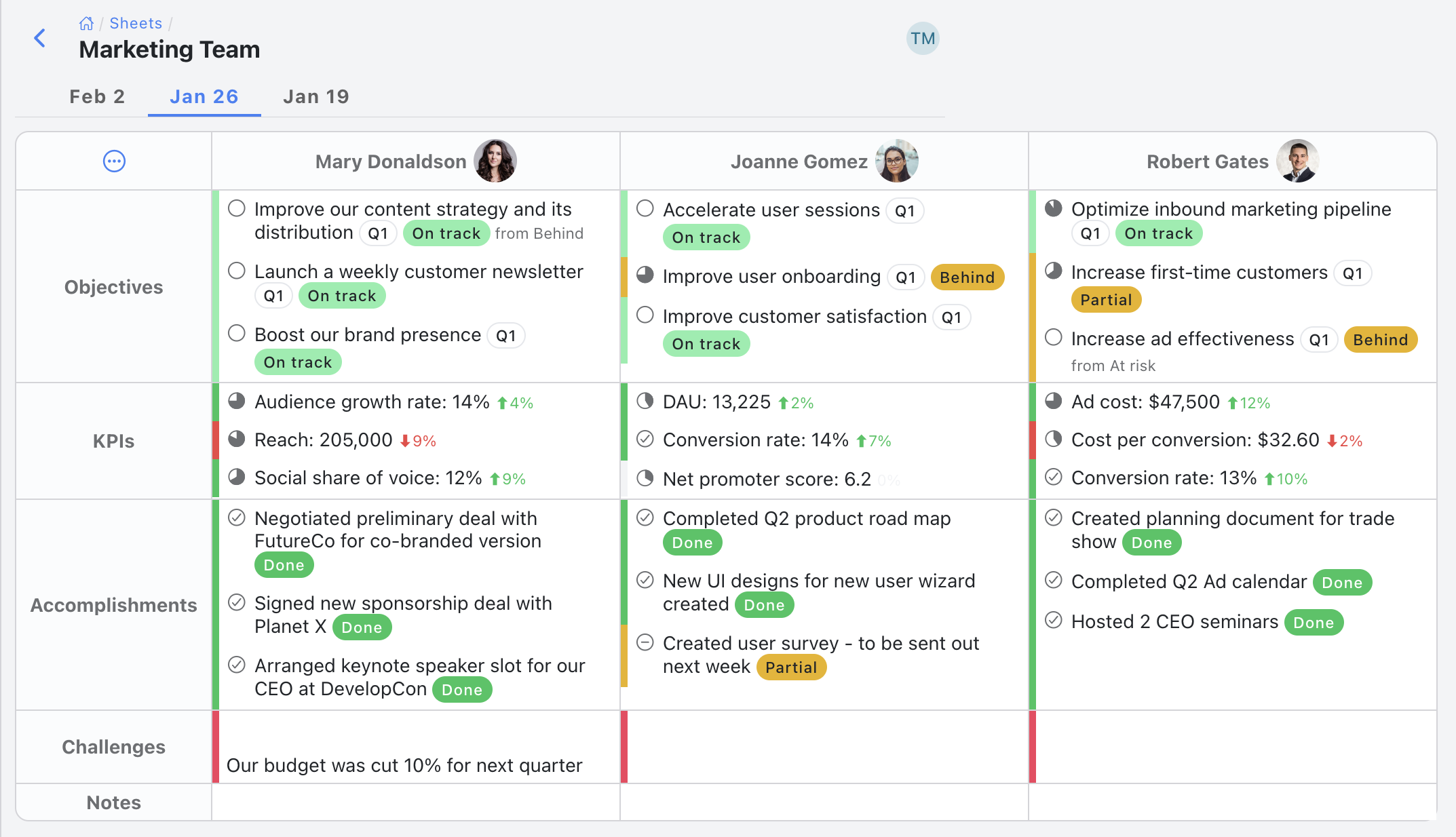Viewport: 1456px width, 837px height.
Task: Click Joanne Gomez's profile photo
Action: [x=896, y=161]
